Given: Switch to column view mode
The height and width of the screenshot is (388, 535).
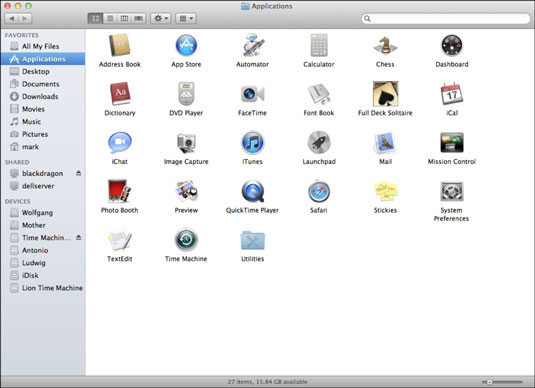Looking at the screenshot, I should (x=124, y=18).
